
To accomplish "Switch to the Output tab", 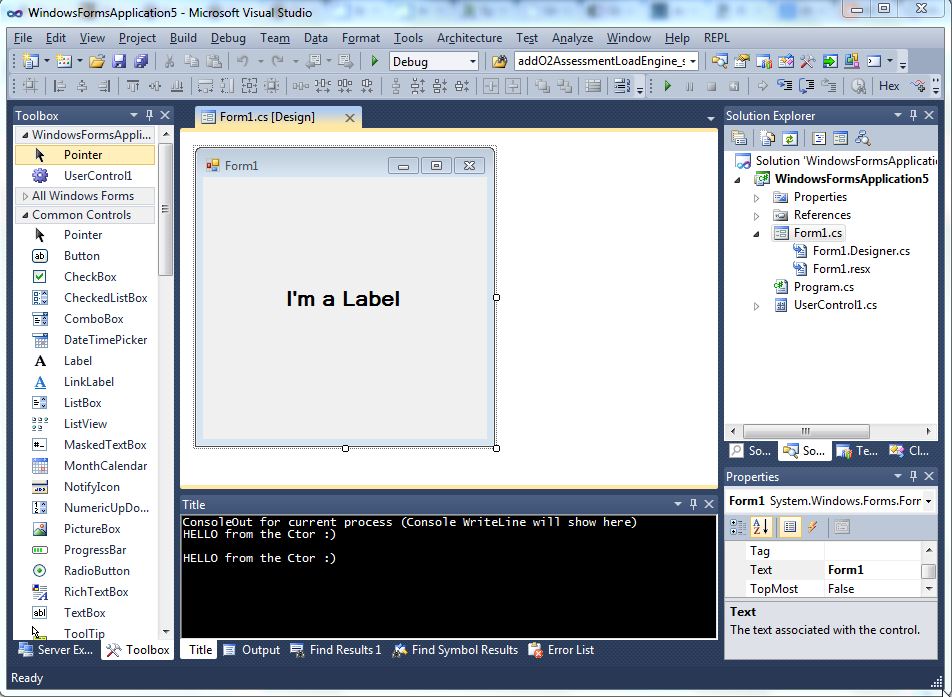I will [251, 650].
